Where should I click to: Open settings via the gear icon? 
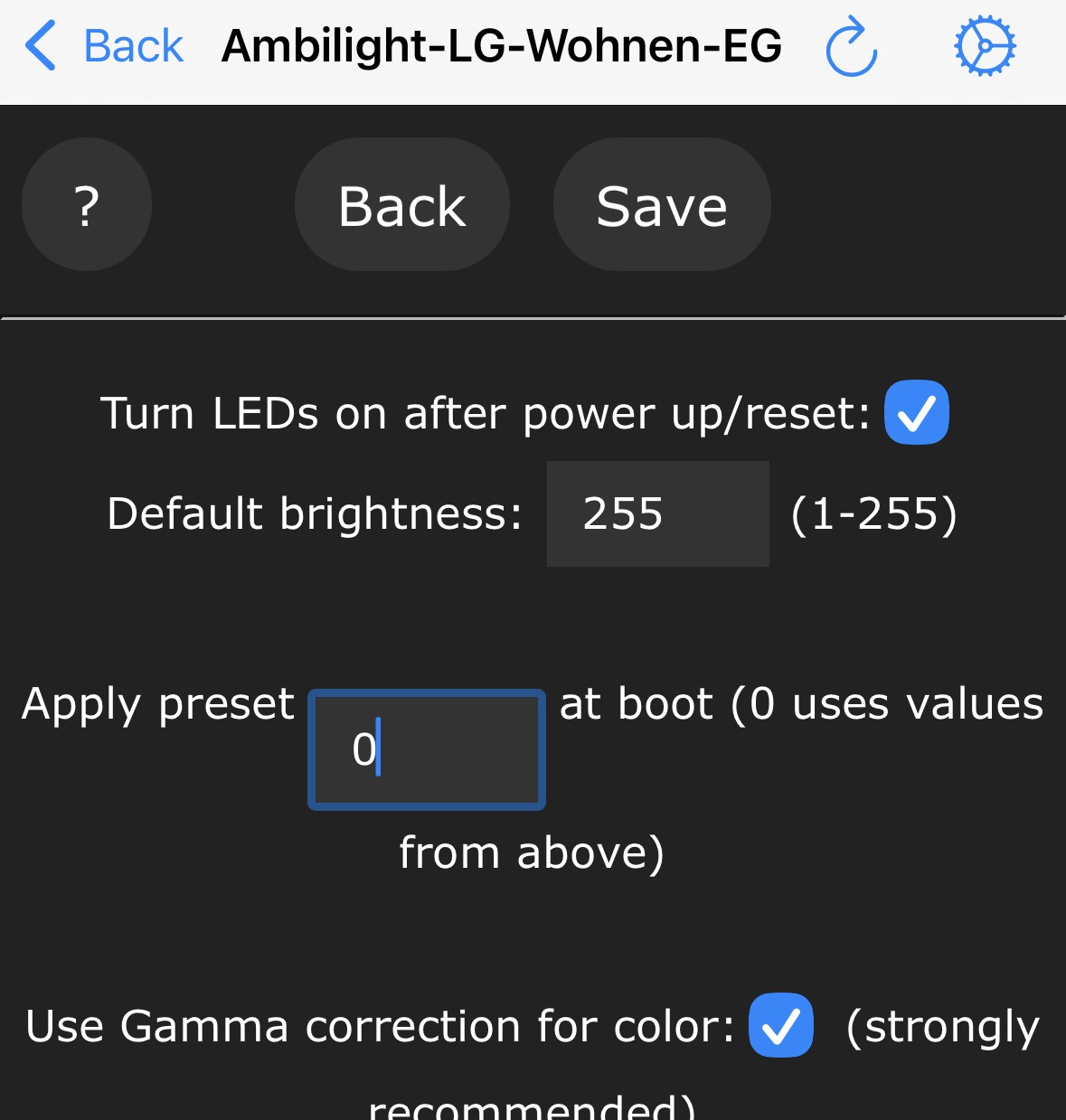pyautogui.click(x=985, y=46)
